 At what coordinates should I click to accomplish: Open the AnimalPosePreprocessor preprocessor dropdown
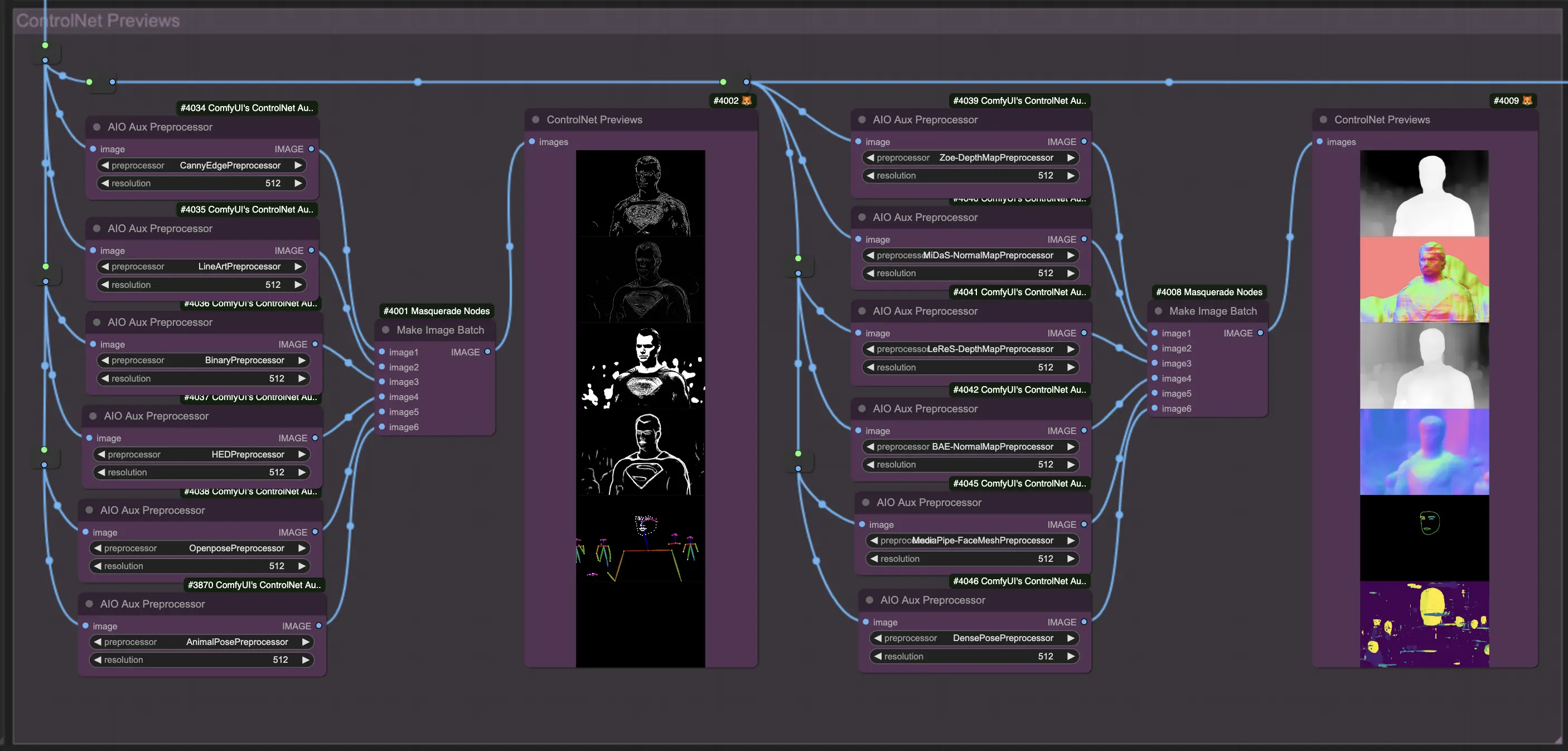coord(202,642)
